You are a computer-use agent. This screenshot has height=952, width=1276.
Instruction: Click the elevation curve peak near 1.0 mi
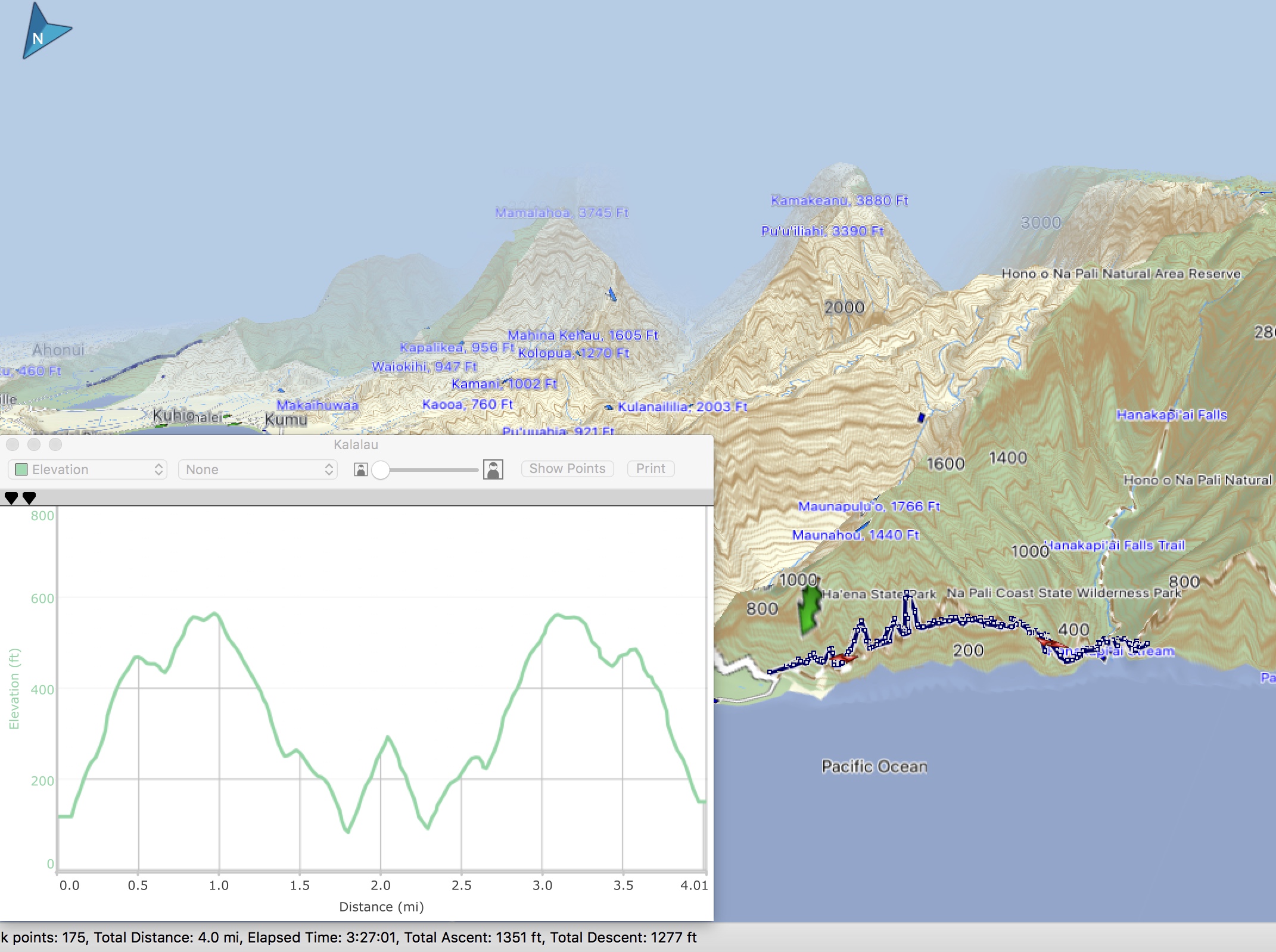(215, 614)
